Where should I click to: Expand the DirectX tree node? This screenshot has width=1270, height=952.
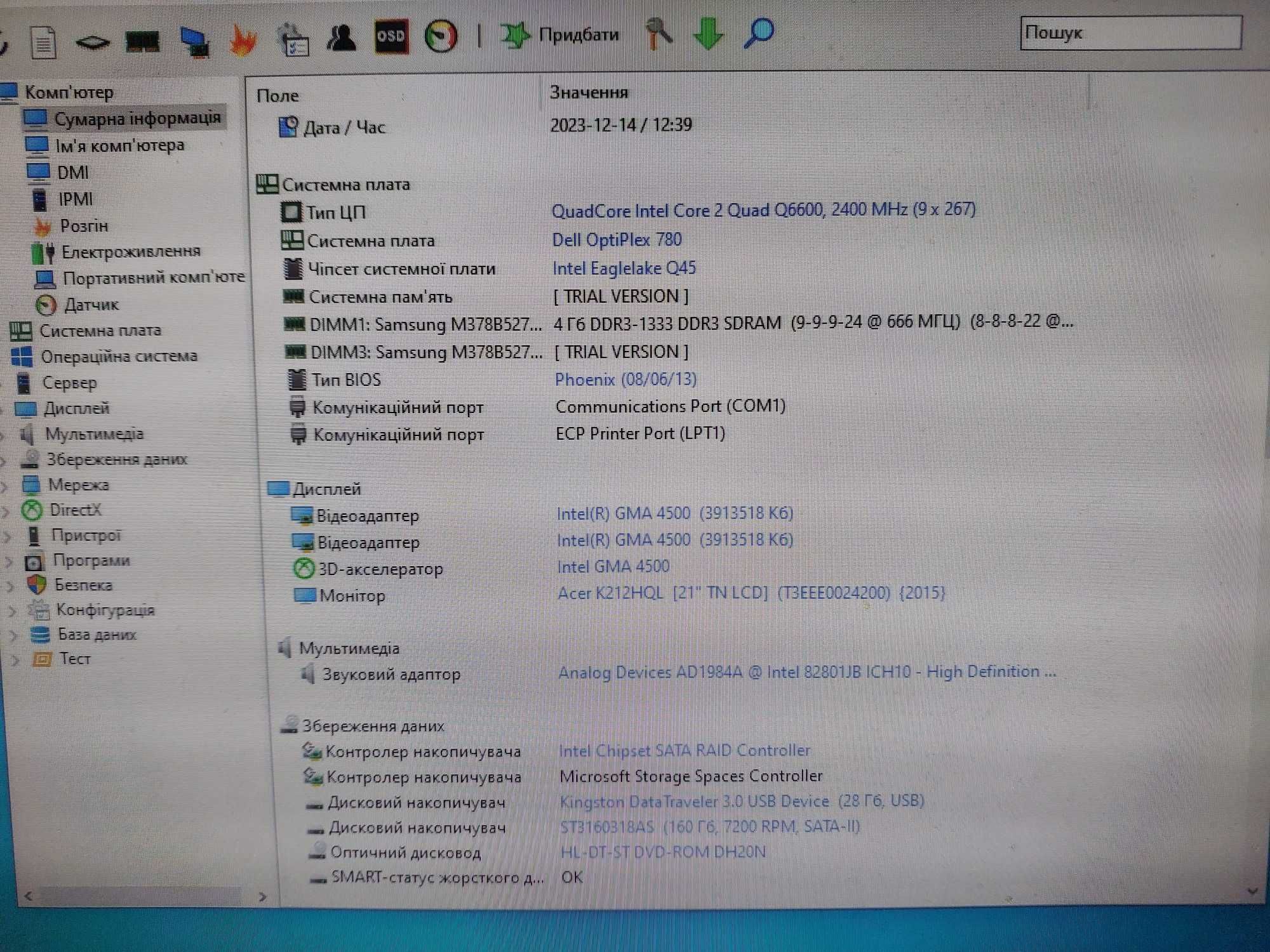coord(5,511)
